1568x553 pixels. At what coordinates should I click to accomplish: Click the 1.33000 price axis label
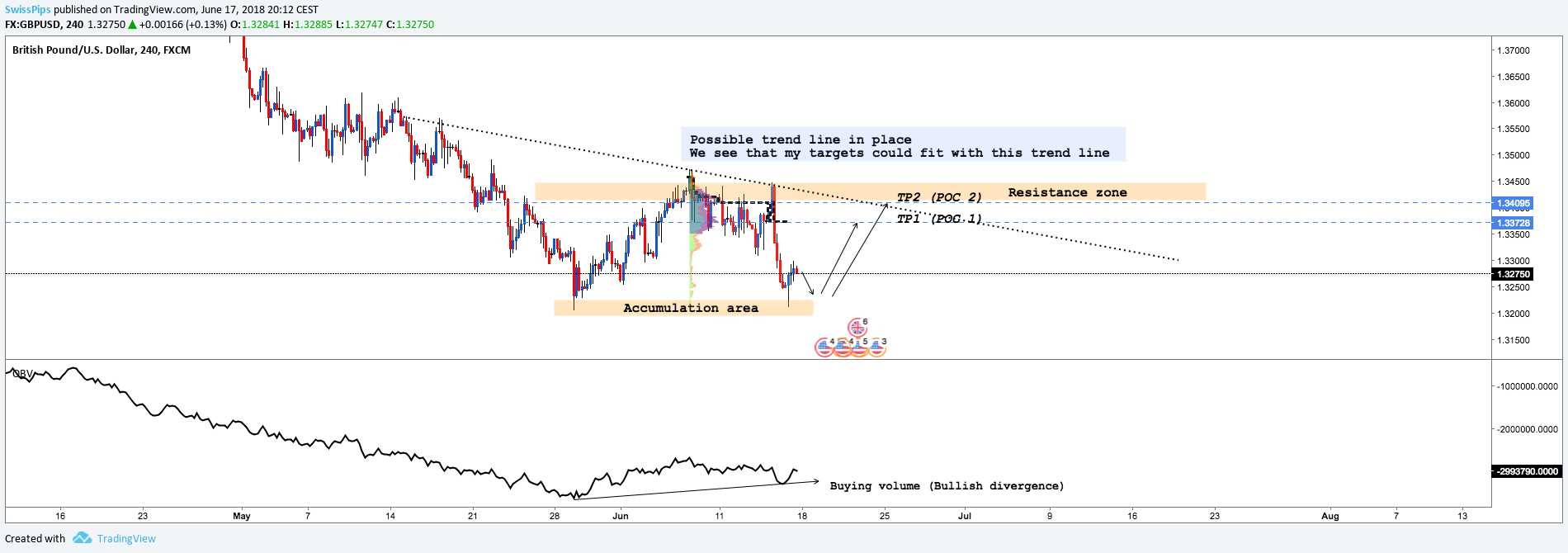click(x=1513, y=261)
